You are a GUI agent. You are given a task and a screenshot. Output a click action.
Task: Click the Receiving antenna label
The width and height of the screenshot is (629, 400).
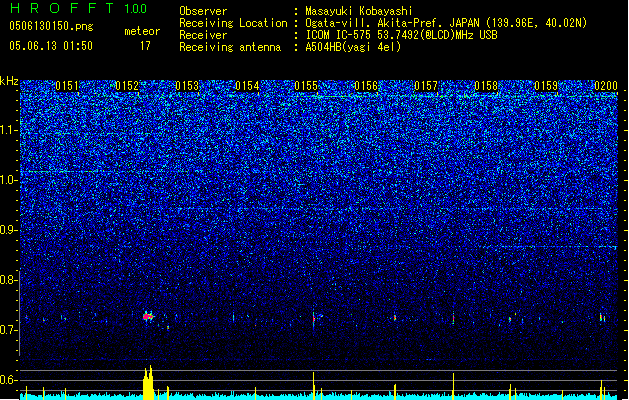230,47
